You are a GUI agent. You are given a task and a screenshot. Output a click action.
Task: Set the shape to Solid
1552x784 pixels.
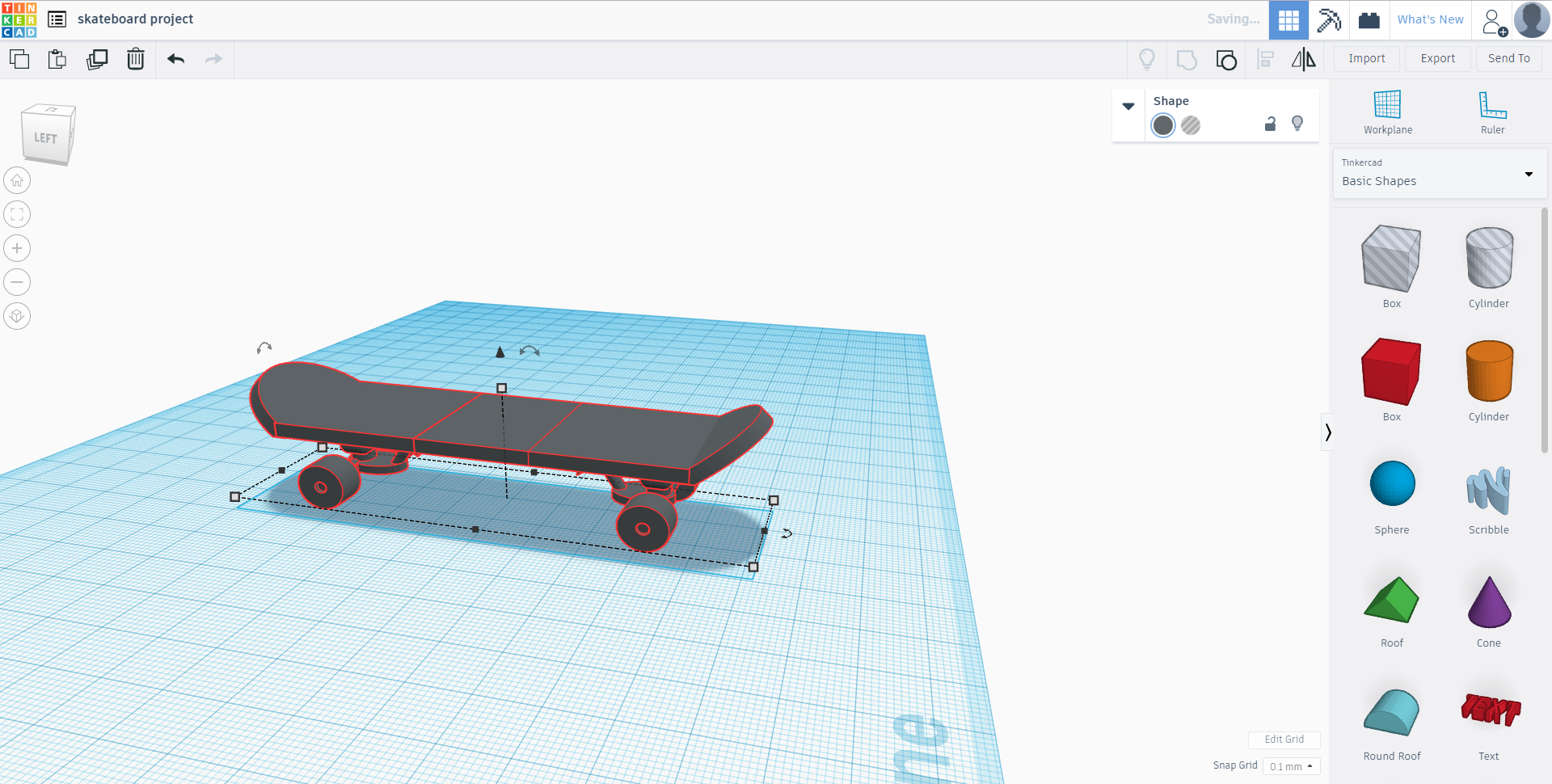click(x=1163, y=125)
